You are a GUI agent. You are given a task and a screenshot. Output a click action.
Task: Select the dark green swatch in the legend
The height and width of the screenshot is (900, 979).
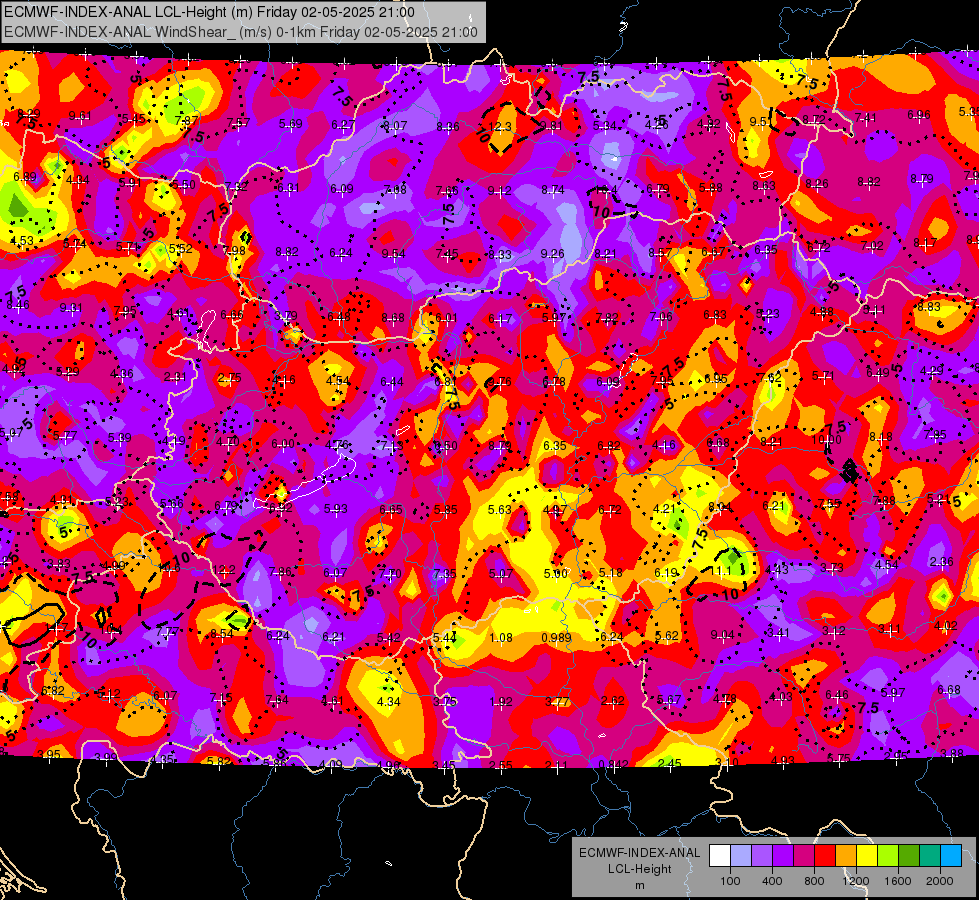(909, 855)
